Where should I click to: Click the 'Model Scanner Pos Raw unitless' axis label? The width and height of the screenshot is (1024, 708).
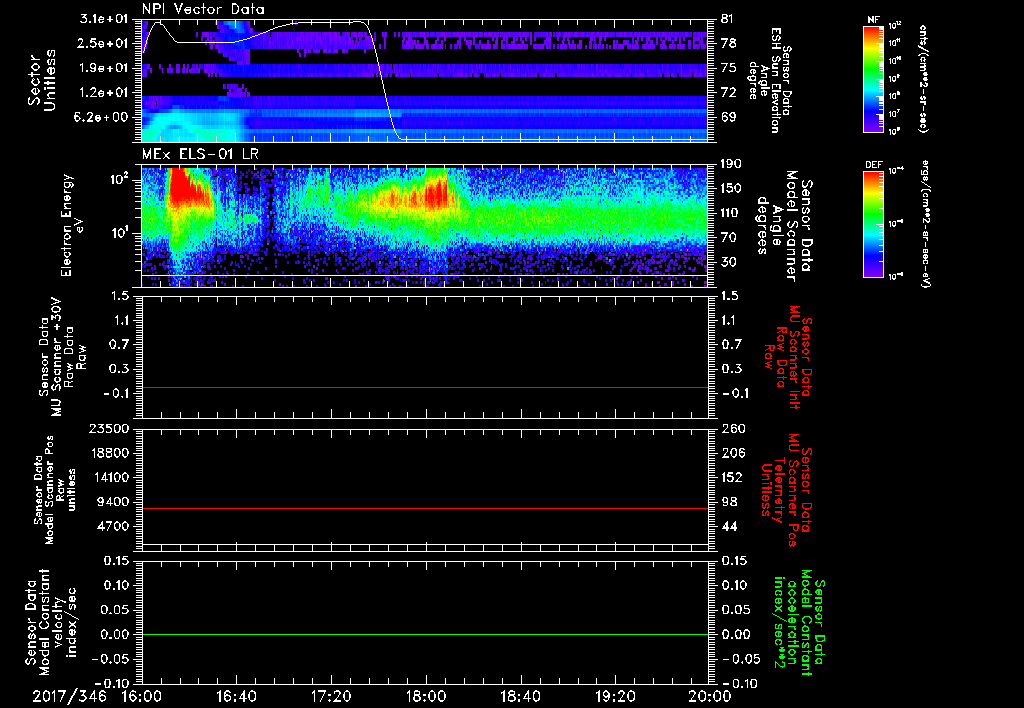(x=56, y=490)
